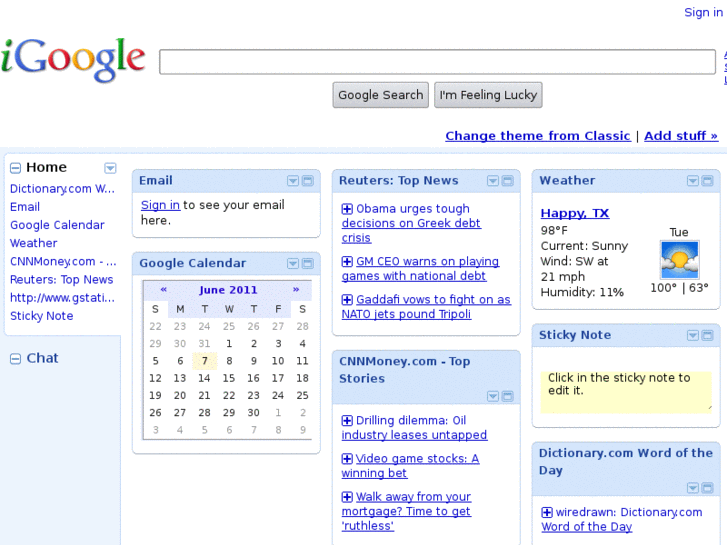Open Change theme from Classic link
The width and height of the screenshot is (727, 545).
pos(538,136)
